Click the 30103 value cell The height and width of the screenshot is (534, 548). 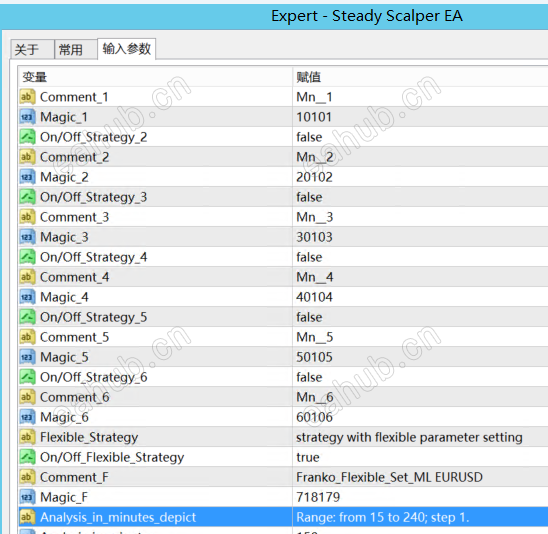[x=420, y=237]
